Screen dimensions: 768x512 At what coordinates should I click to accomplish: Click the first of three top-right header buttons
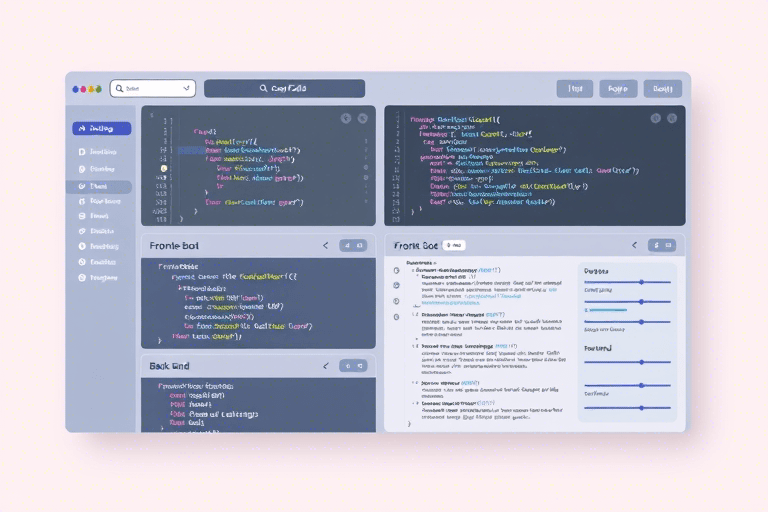[x=574, y=89]
